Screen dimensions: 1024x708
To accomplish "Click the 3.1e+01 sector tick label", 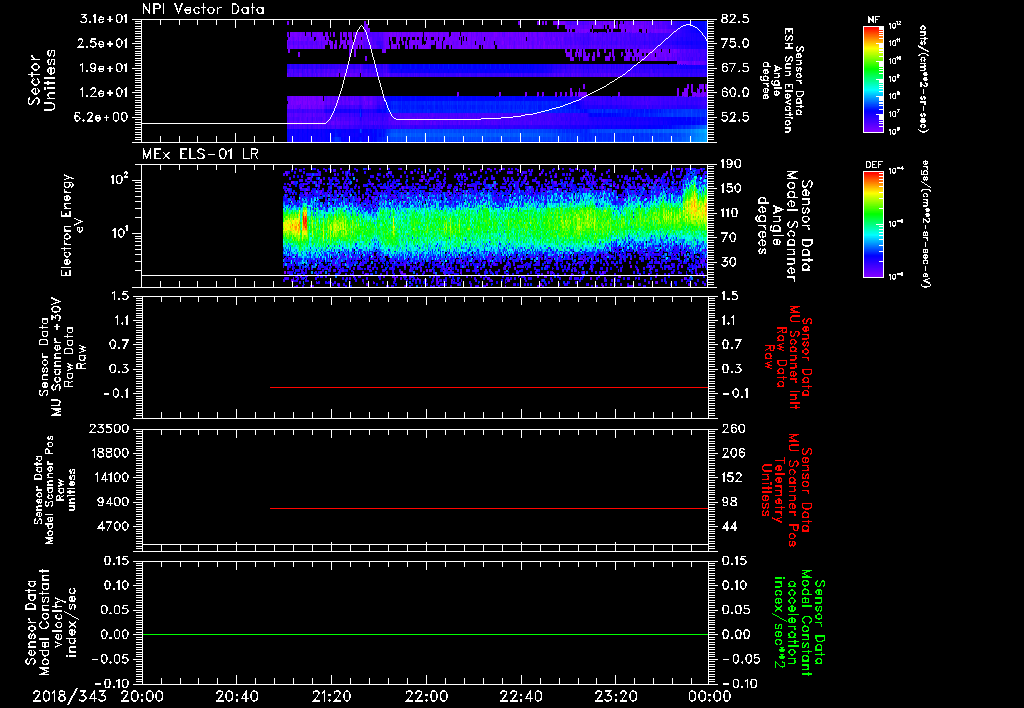I will coord(104,18).
